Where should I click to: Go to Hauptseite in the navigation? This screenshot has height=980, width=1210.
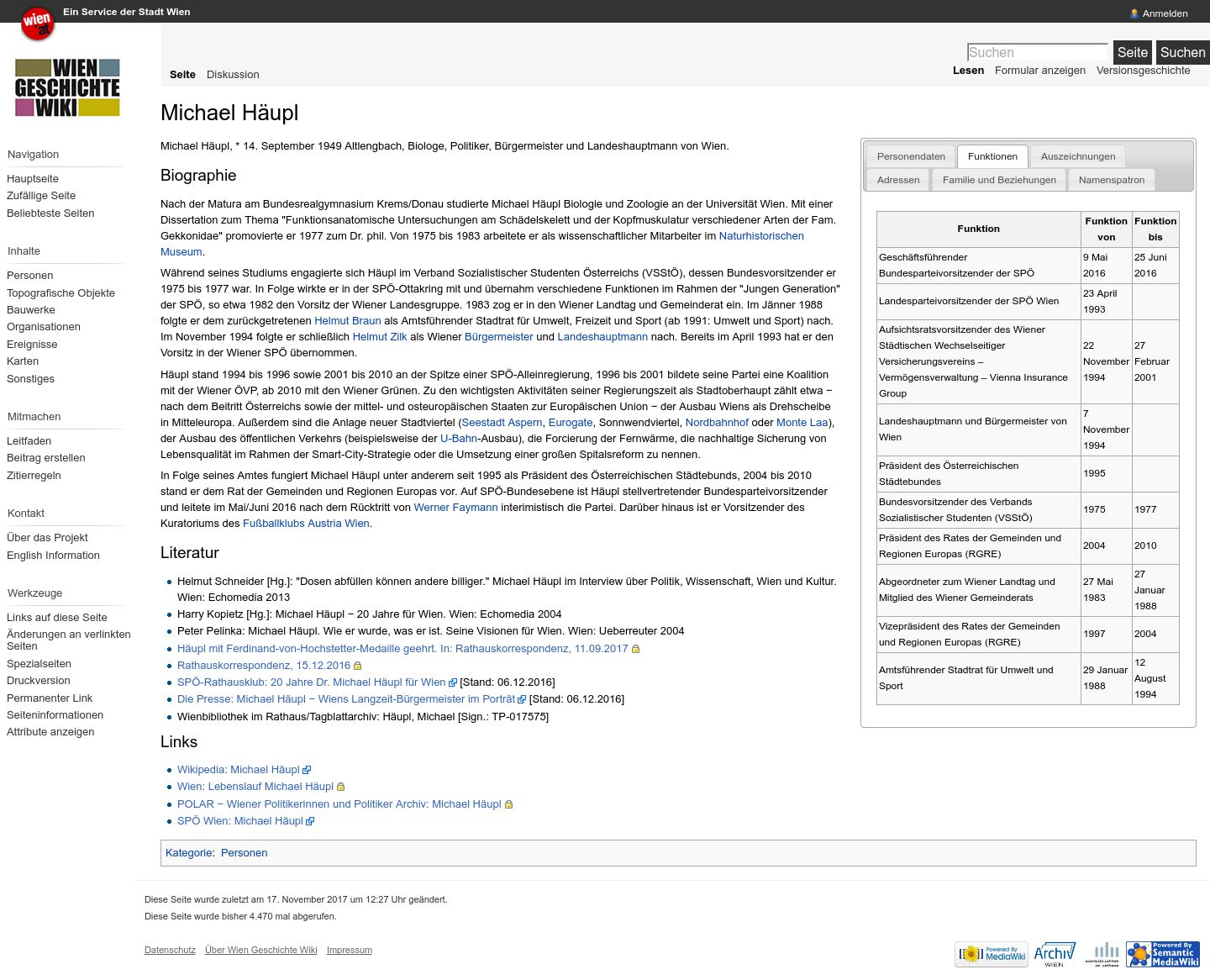[x=33, y=179]
